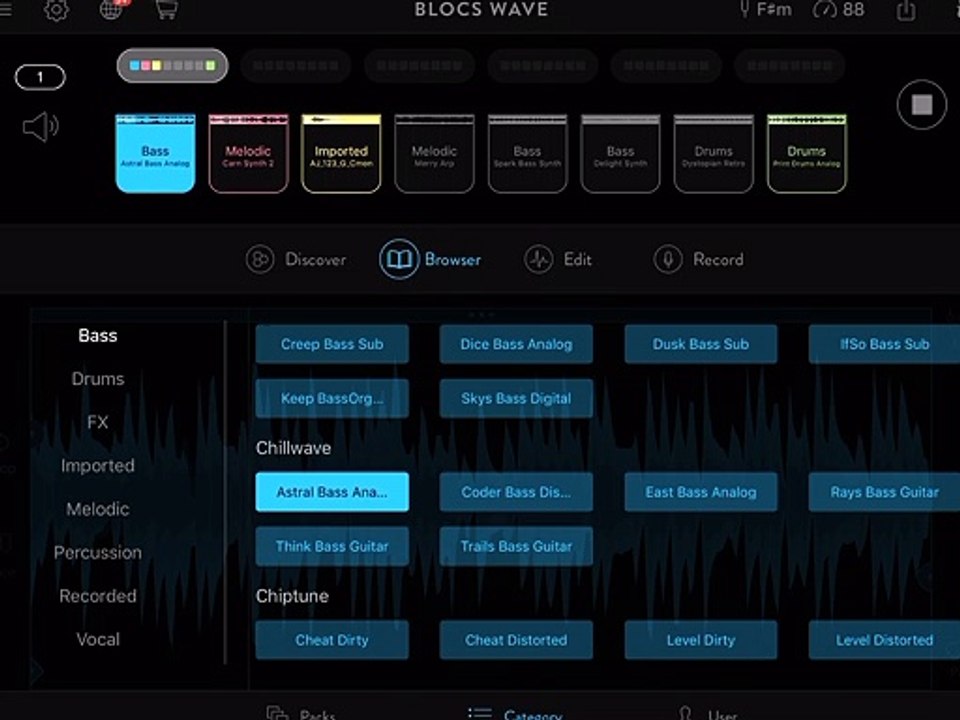960x720 pixels.
Task: Choose the Dusk Bass Sub loop
Action: pyautogui.click(x=701, y=344)
